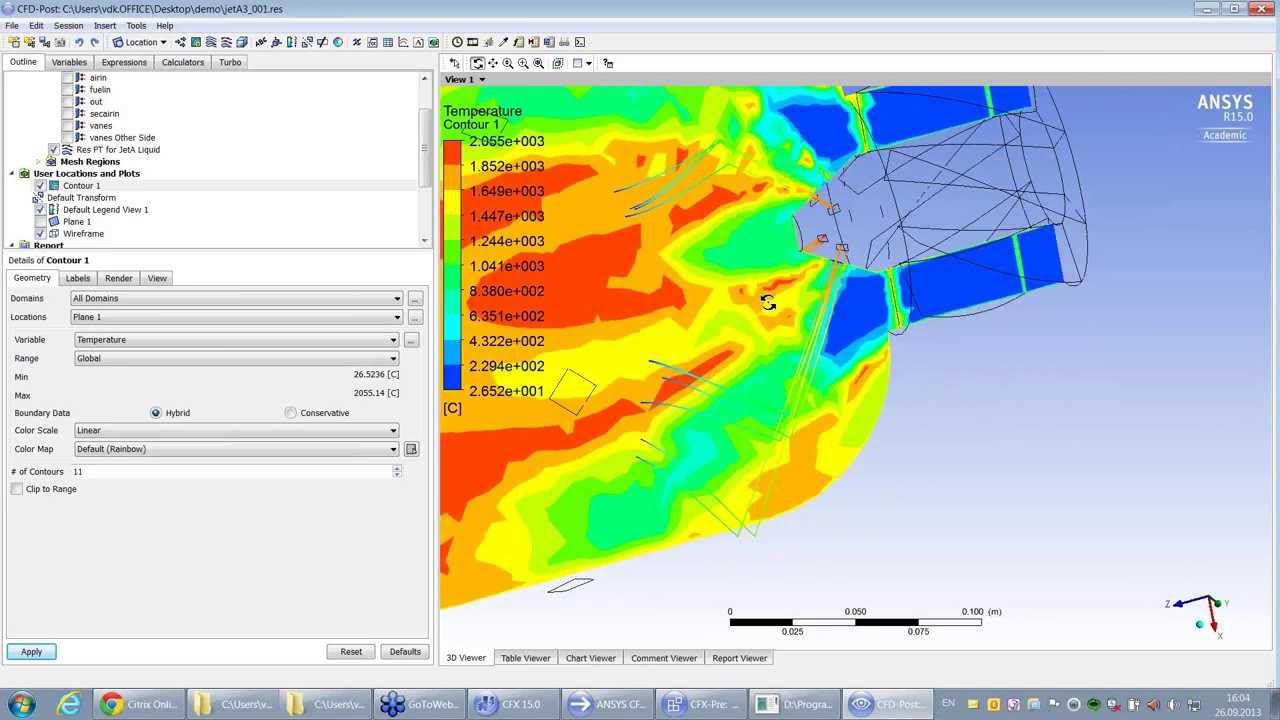
Task: Open the Insert menu
Action: (x=105, y=25)
